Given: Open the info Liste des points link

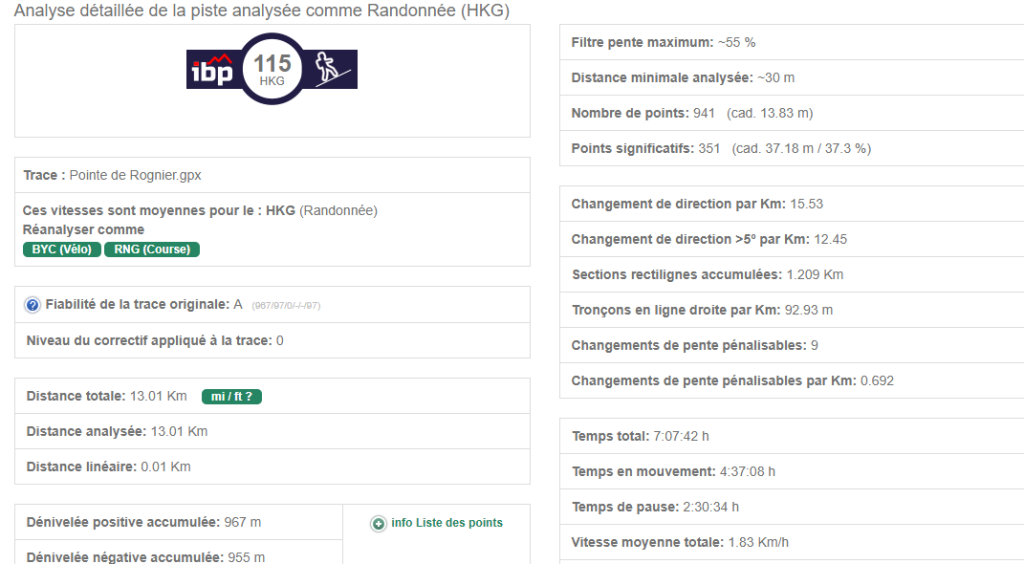Looking at the screenshot, I should coord(447,523).
